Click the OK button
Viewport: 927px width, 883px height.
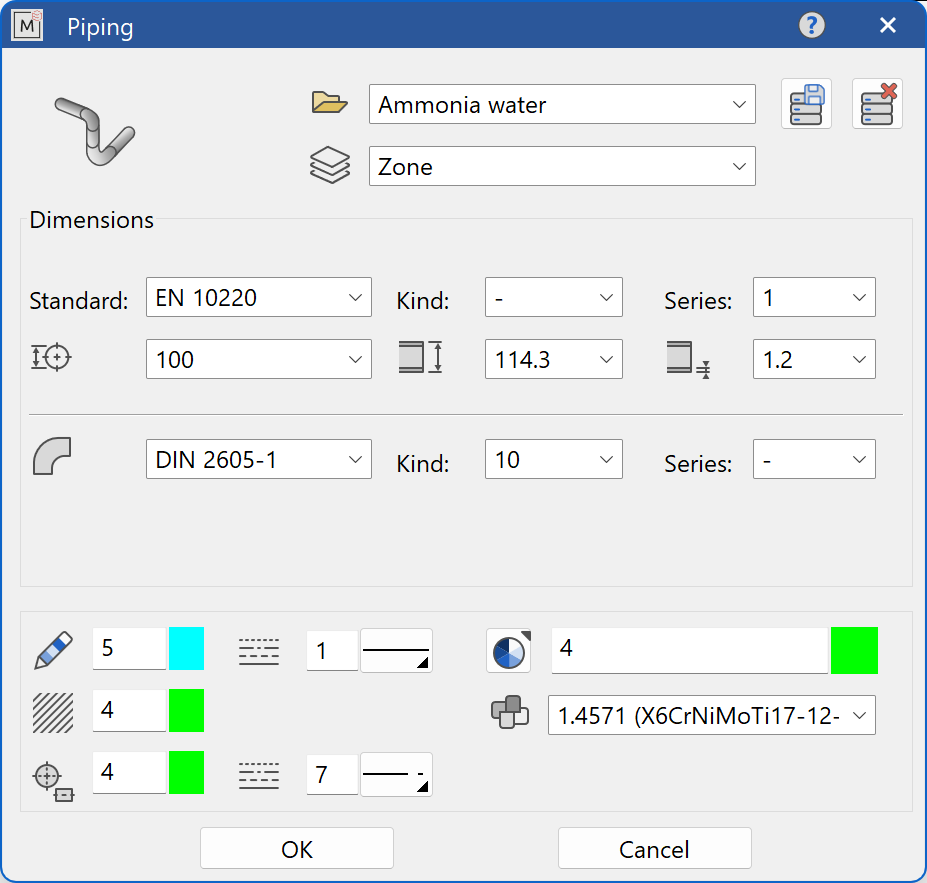pyautogui.click(x=297, y=849)
